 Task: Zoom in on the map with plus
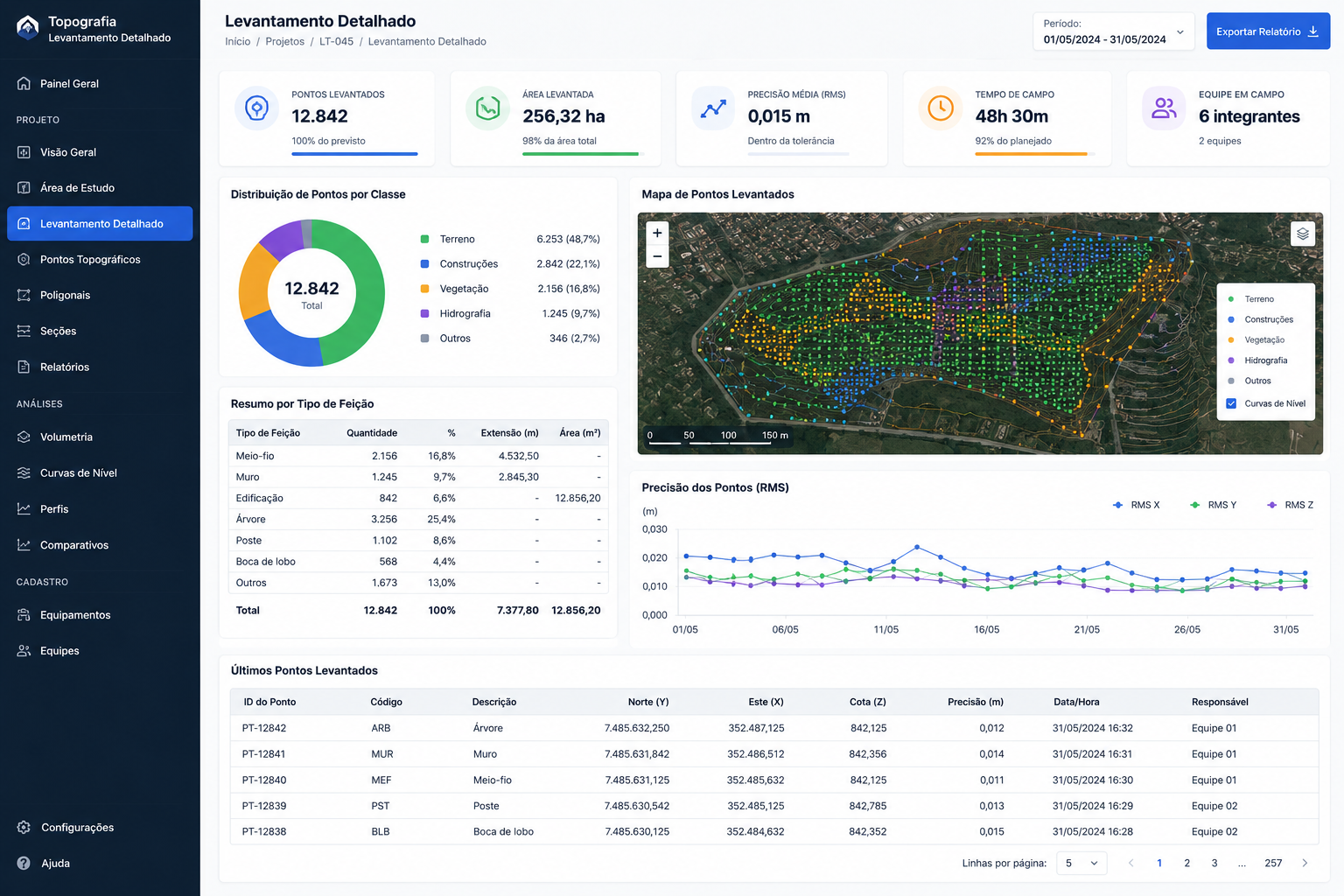point(657,233)
